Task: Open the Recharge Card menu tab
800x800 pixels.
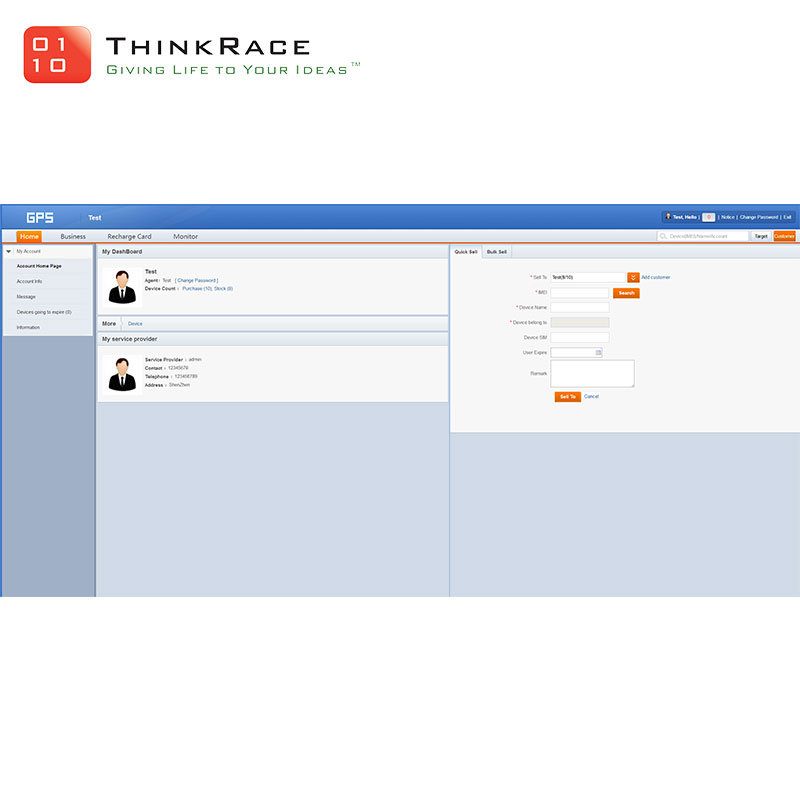Action: click(129, 236)
